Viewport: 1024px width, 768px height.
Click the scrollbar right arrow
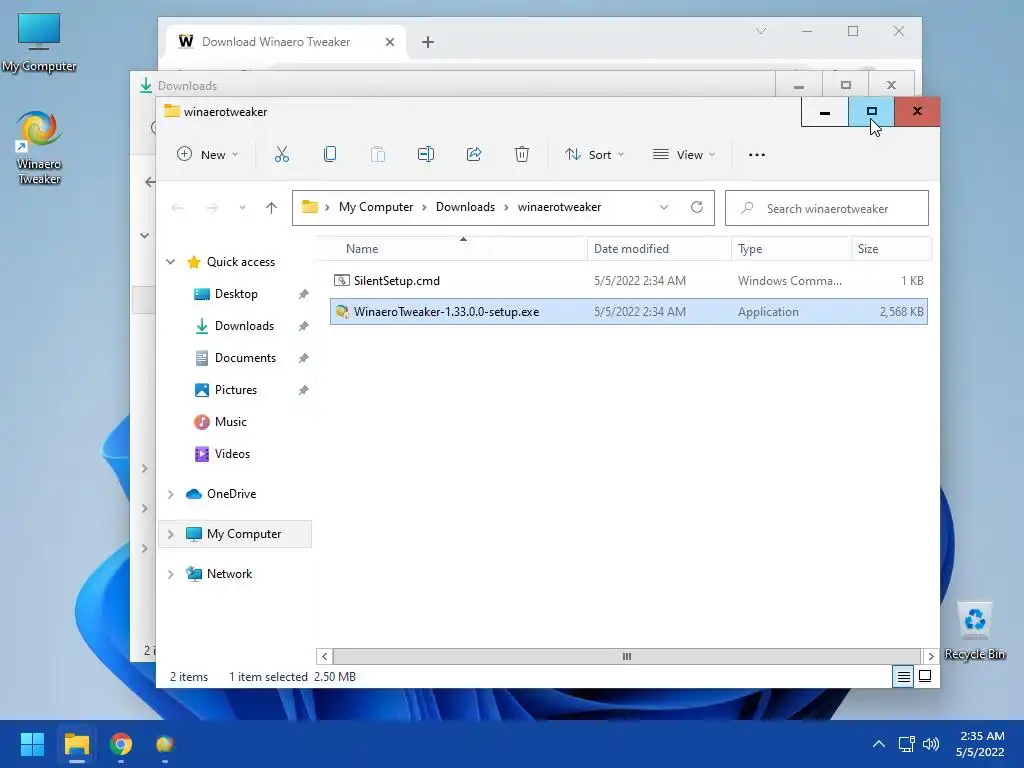pyautogui.click(x=931, y=656)
